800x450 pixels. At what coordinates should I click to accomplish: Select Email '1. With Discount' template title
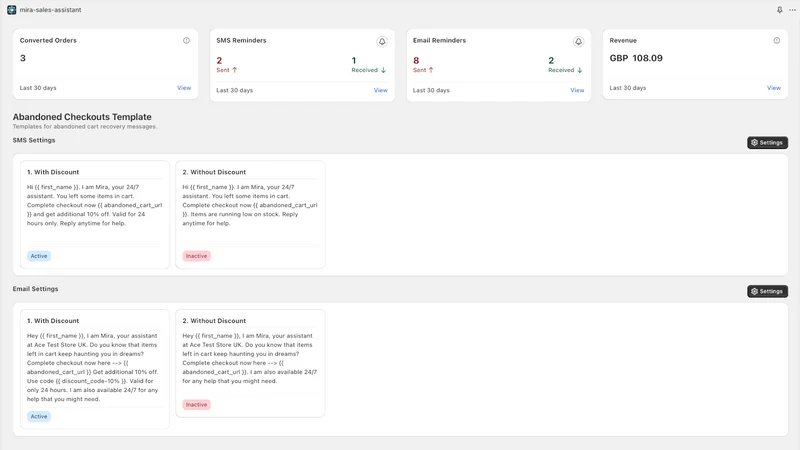click(x=53, y=321)
